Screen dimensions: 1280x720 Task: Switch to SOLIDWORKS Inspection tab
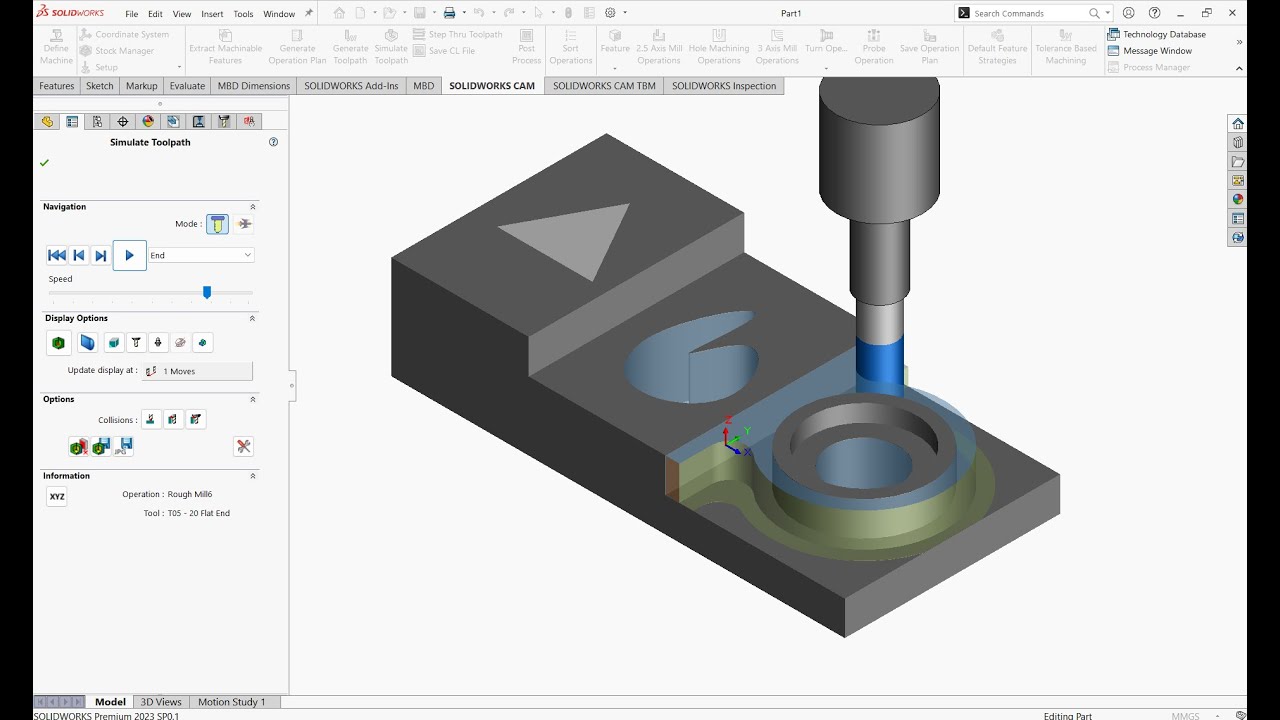tap(724, 86)
